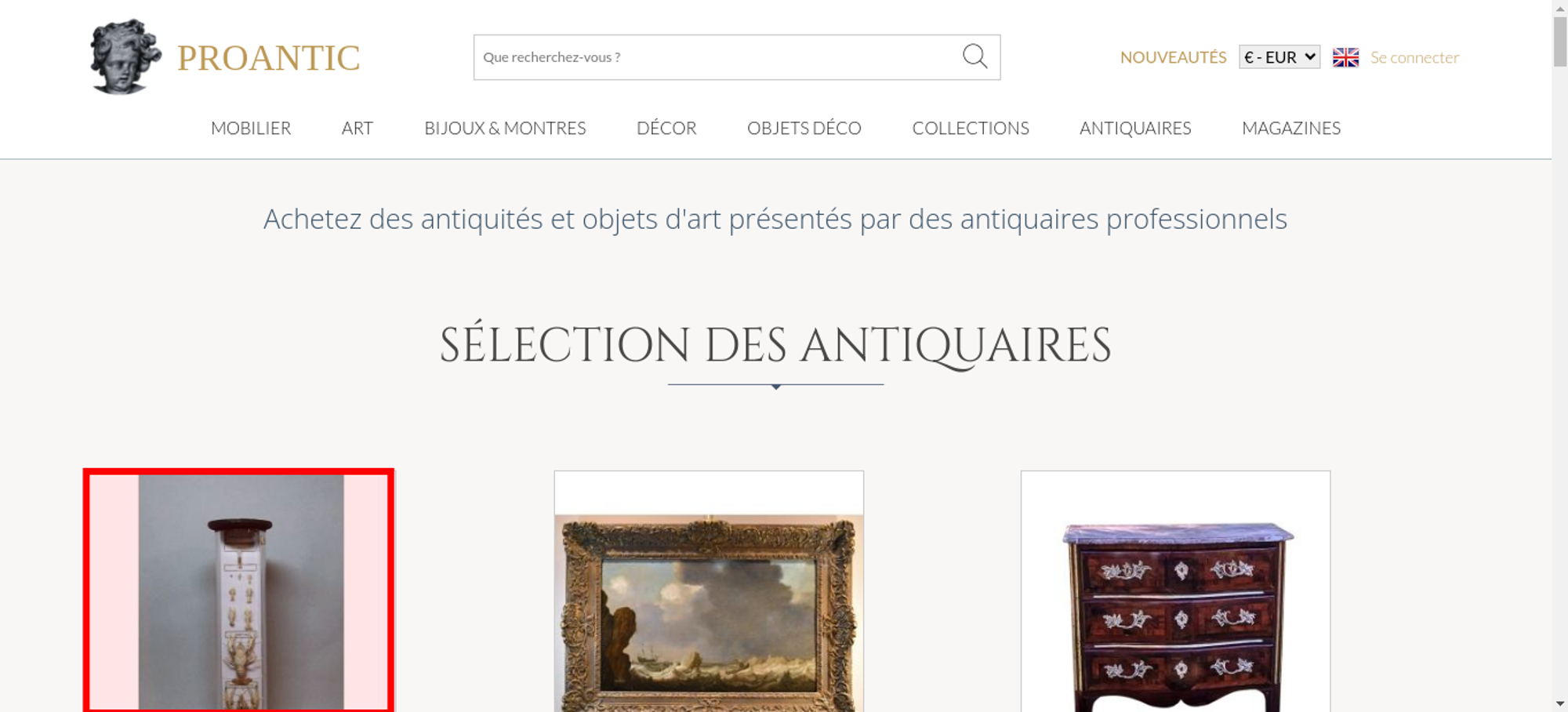Open the COLLECTIONS menu

click(971, 128)
